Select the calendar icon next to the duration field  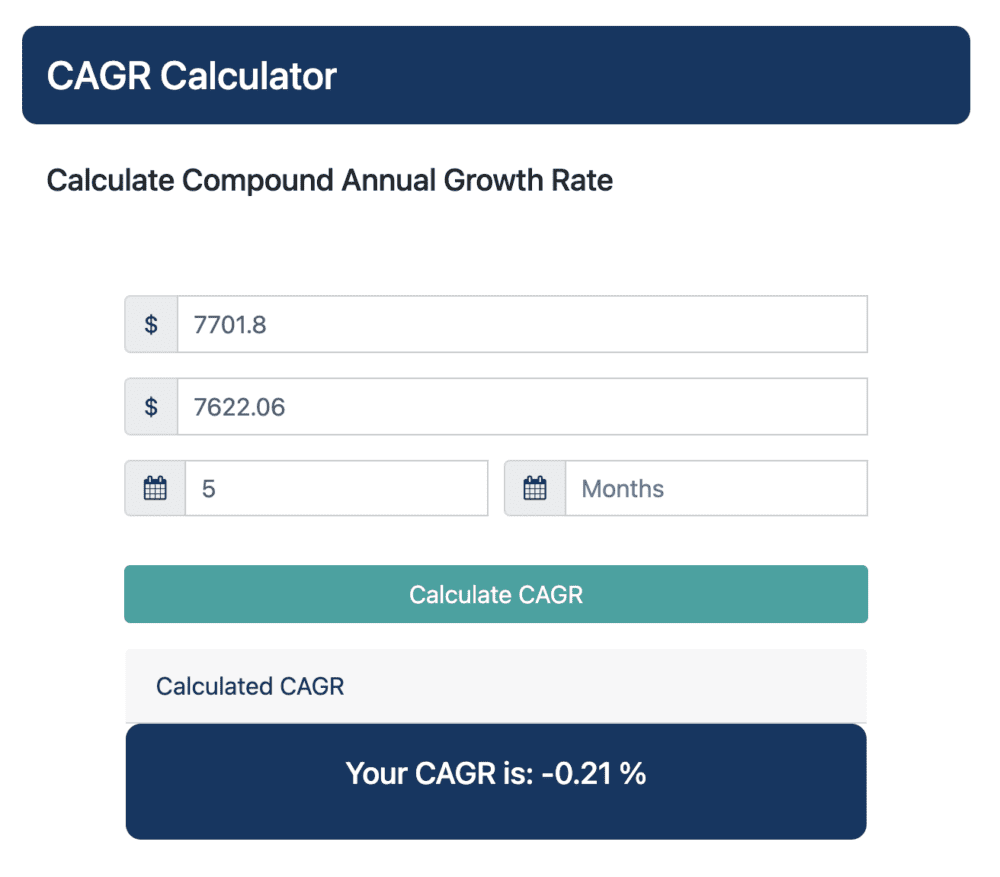(154, 488)
